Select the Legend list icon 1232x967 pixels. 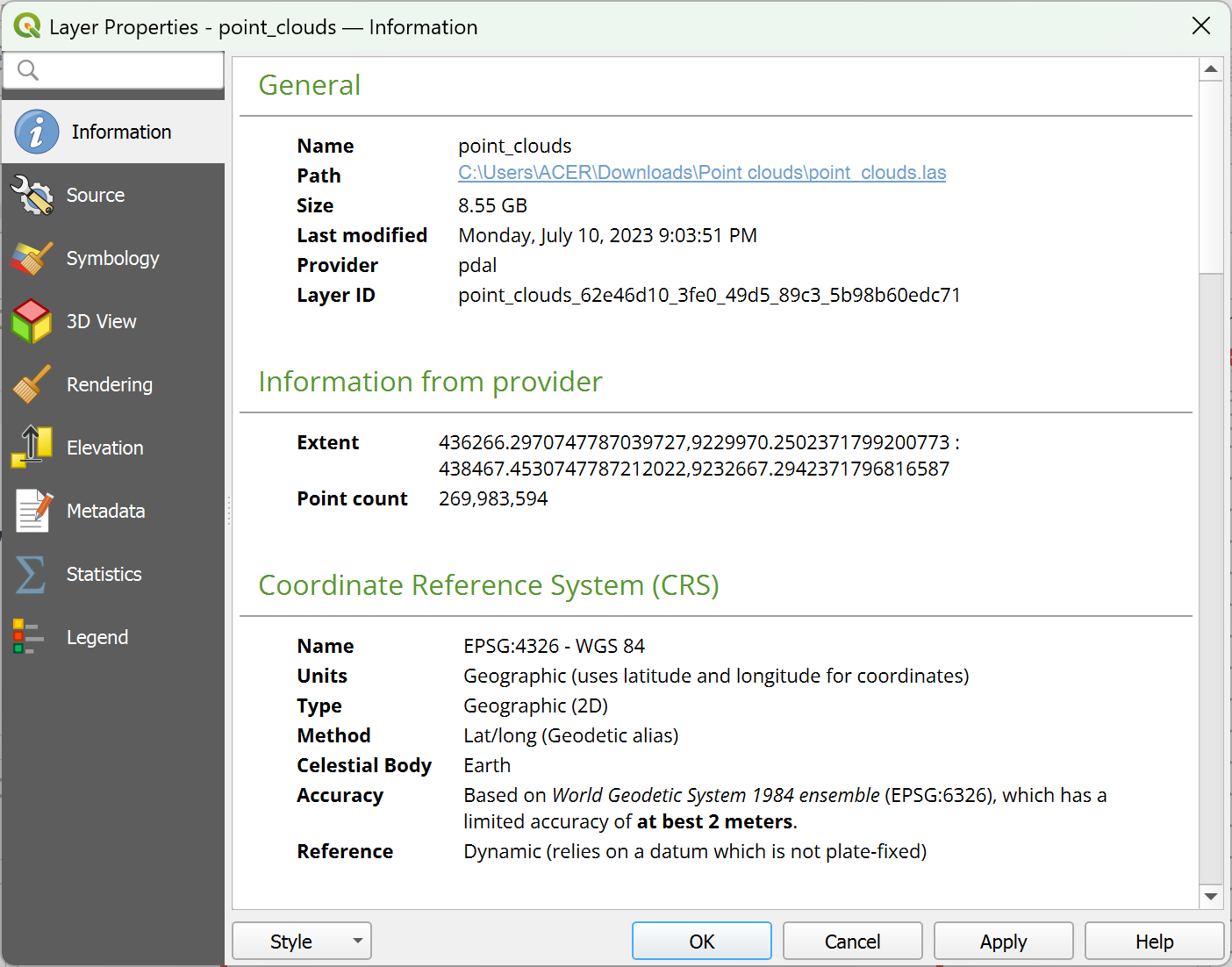point(28,637)
